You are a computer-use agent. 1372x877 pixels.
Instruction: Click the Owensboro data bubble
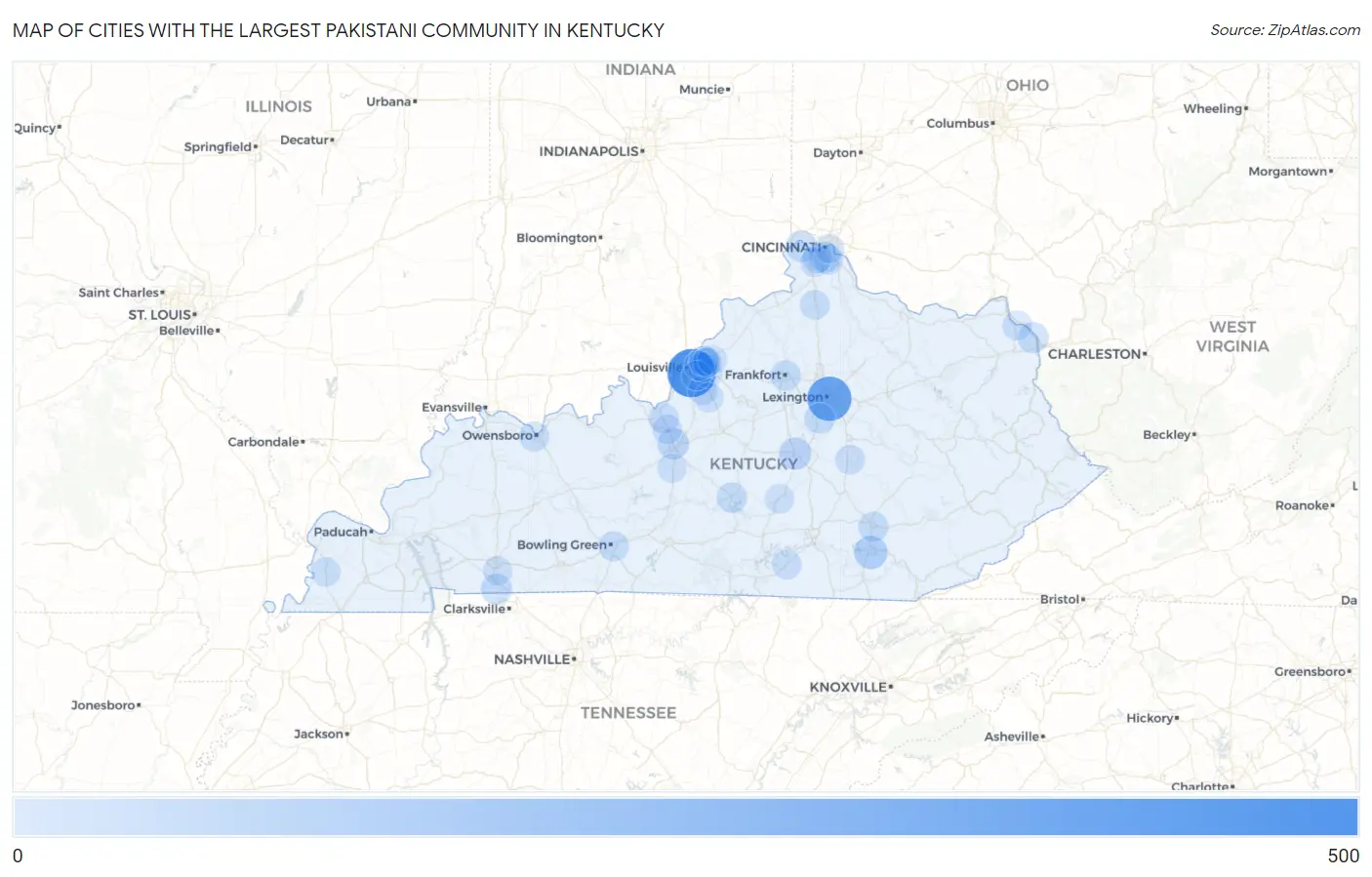point(534,435)
